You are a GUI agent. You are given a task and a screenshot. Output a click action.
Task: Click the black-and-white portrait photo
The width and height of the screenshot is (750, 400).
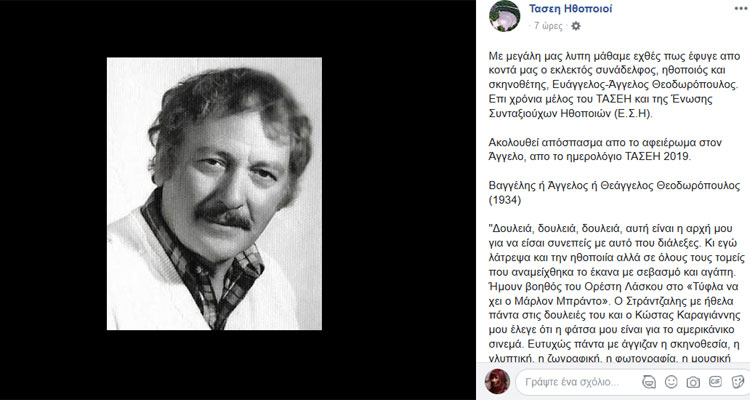pos(214,194)
